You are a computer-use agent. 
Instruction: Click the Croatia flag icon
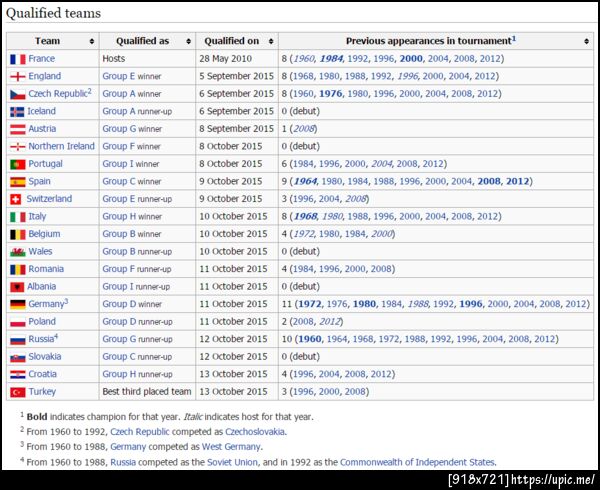tap(18, 375)
